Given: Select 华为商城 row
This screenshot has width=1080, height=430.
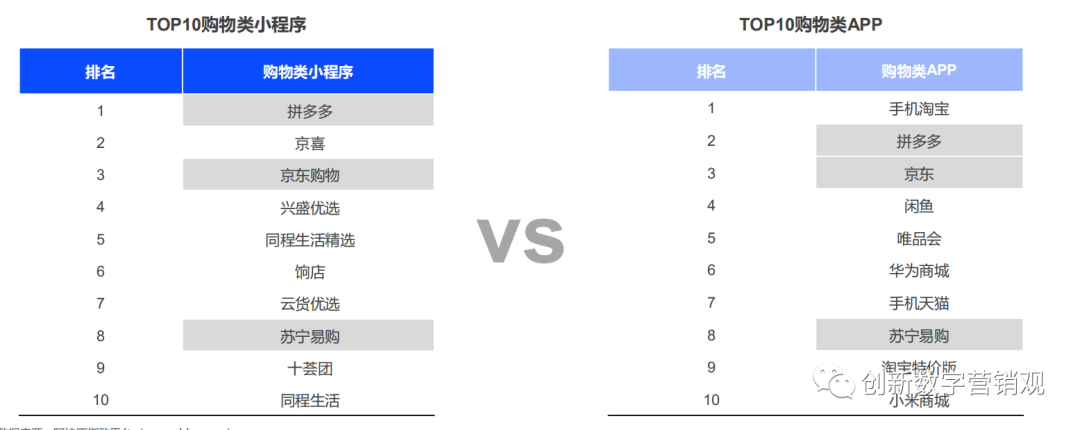Looking at the screenshot, I should [919, 270].
